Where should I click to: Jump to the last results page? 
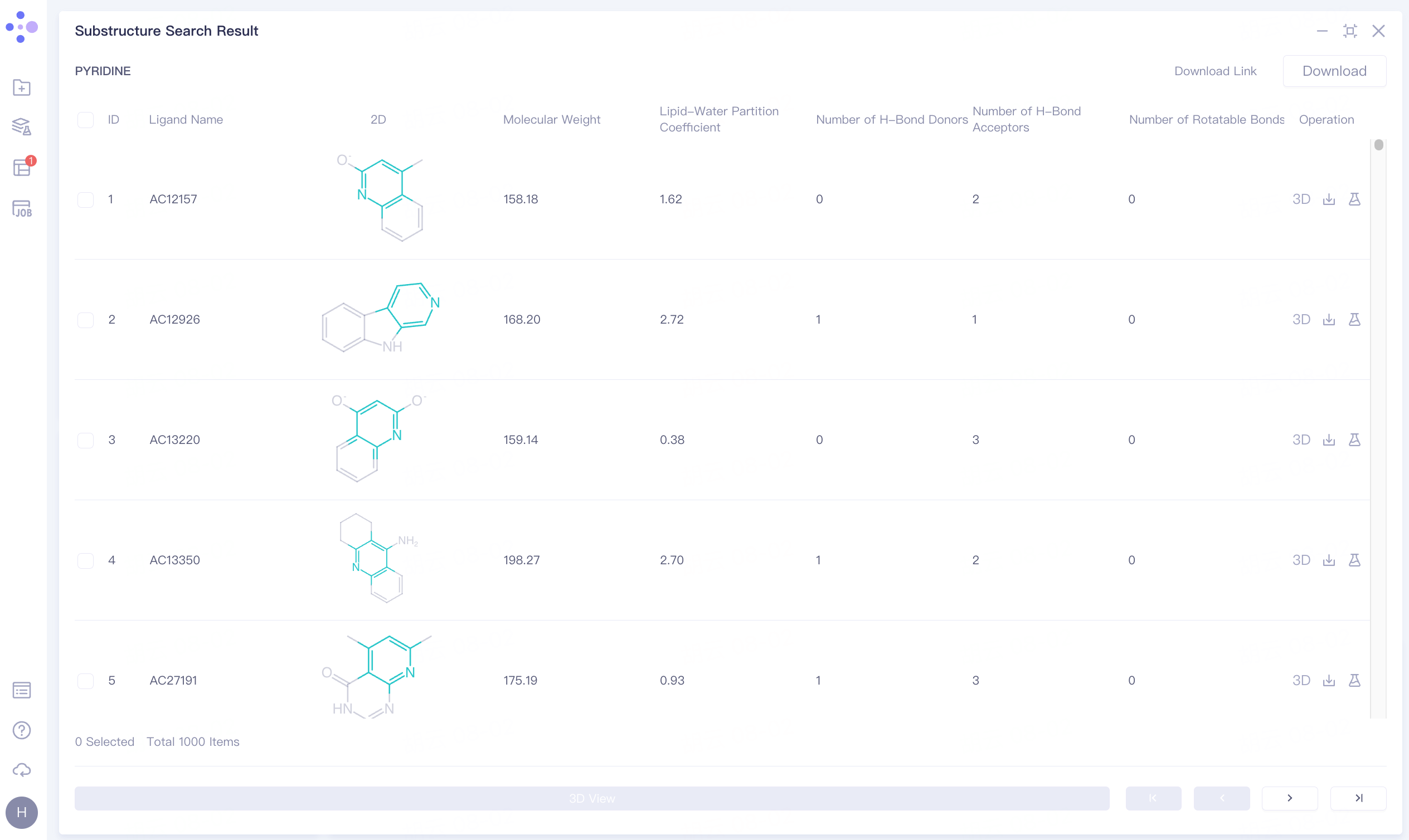coord(1358,798)
